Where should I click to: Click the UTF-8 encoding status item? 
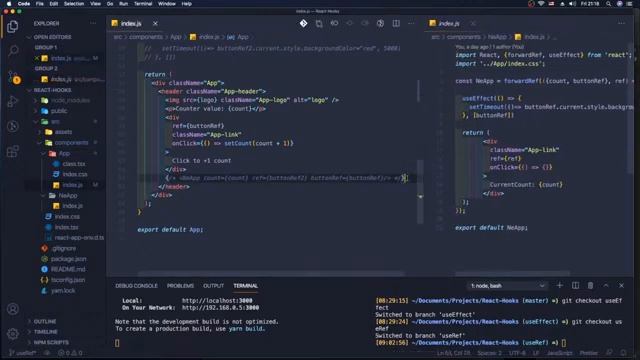(x=517, y=353)
